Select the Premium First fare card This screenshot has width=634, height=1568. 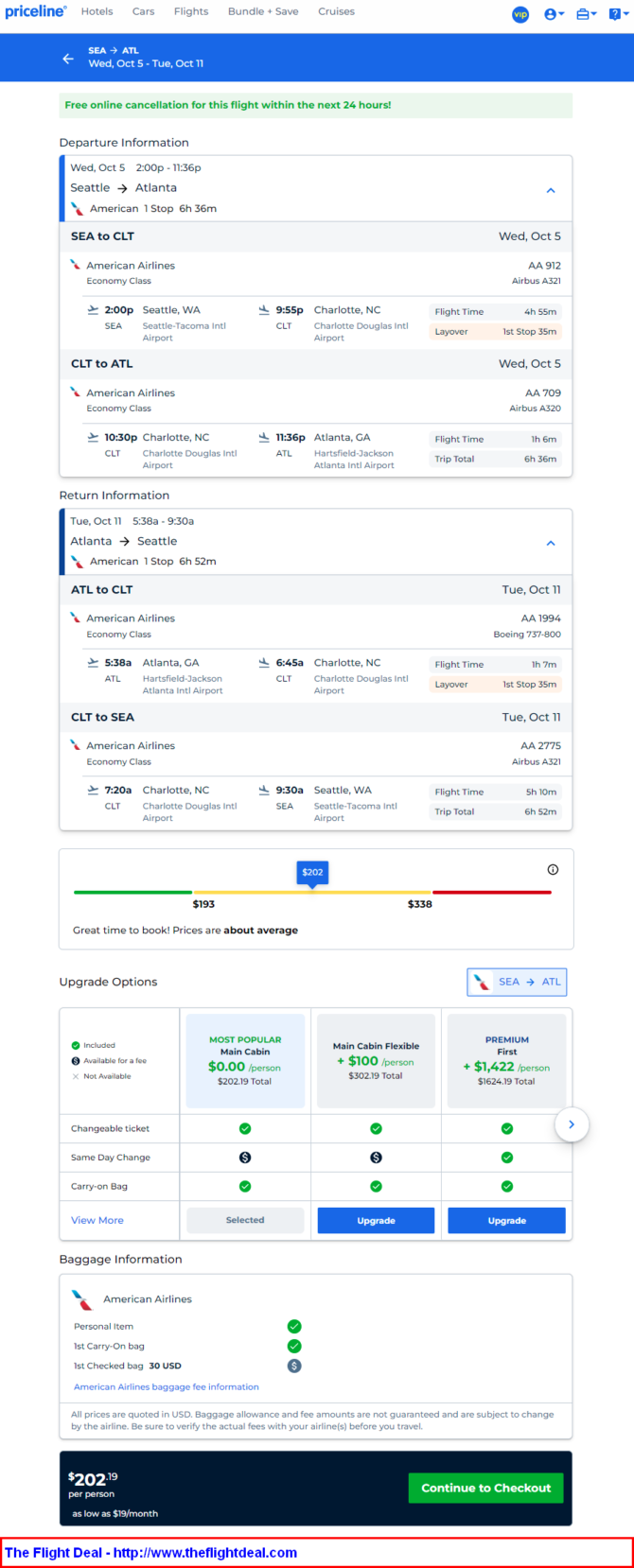tap(507, 1060)
